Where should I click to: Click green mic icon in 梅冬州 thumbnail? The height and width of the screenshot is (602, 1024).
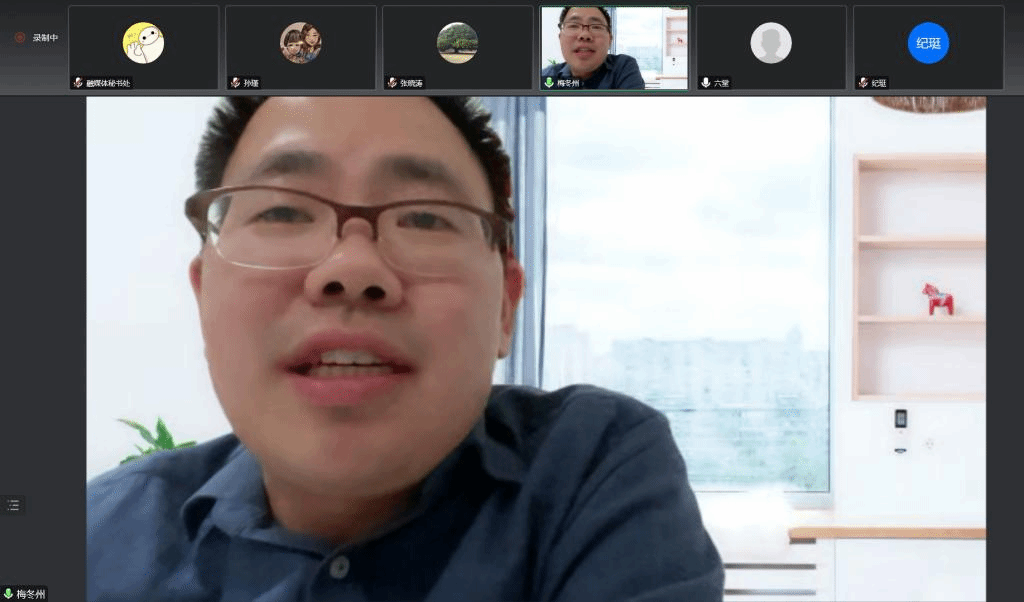tap(549, 83)
